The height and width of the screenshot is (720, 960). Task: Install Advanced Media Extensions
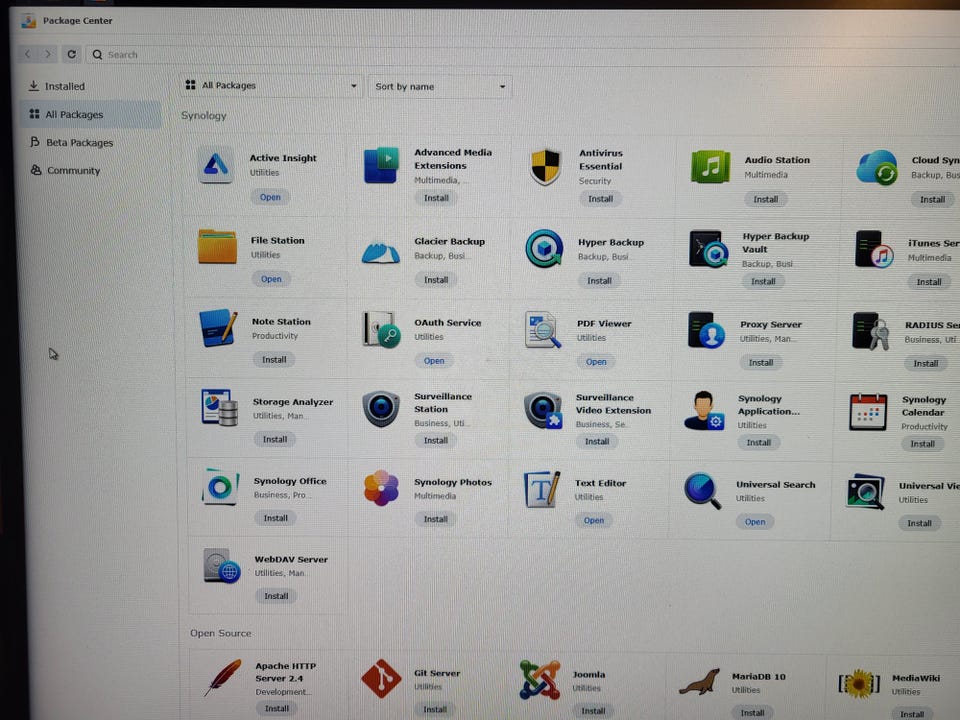click(x=436, y=198)
